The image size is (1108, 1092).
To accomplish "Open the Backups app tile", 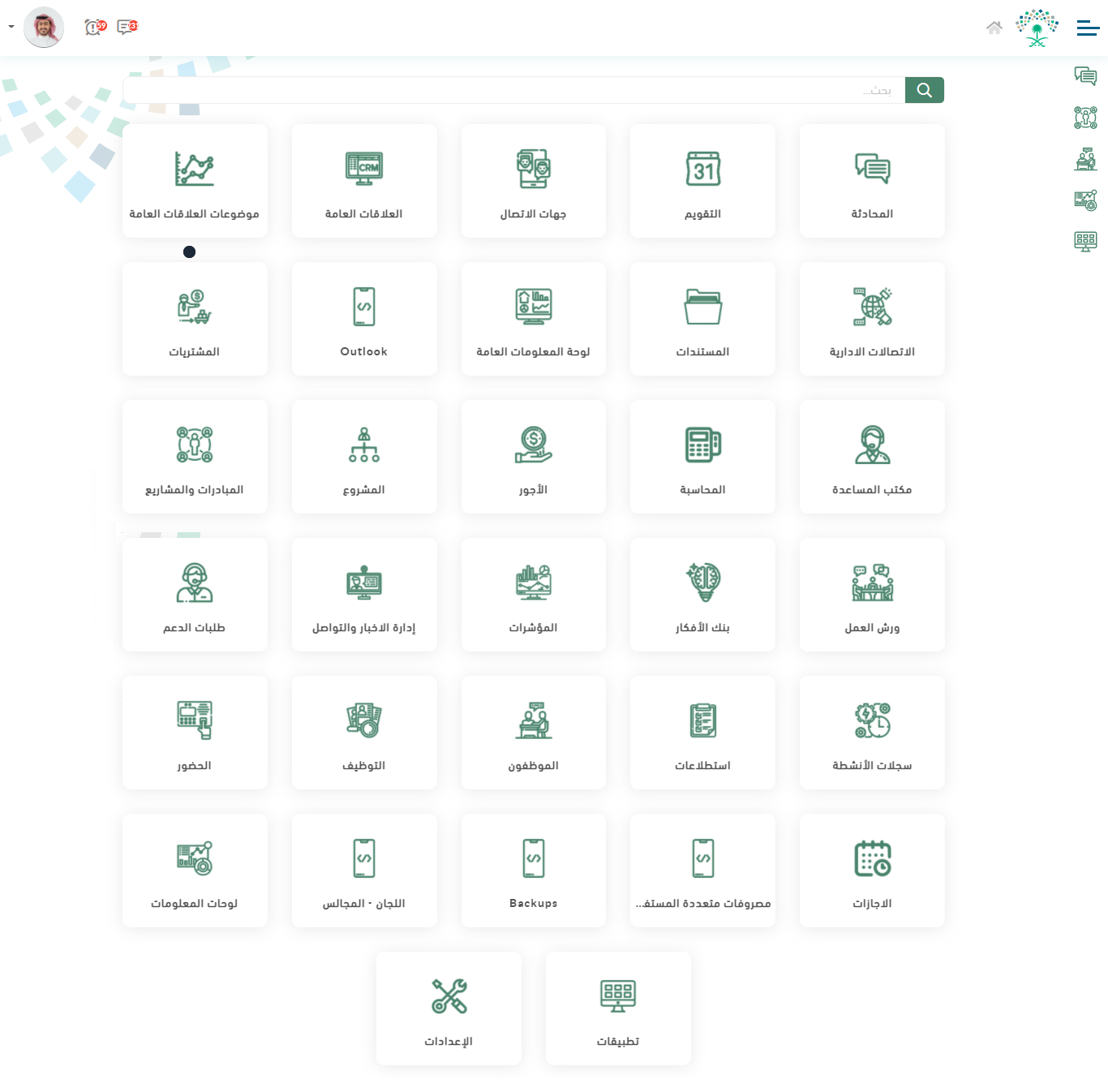I will point(533,871).
